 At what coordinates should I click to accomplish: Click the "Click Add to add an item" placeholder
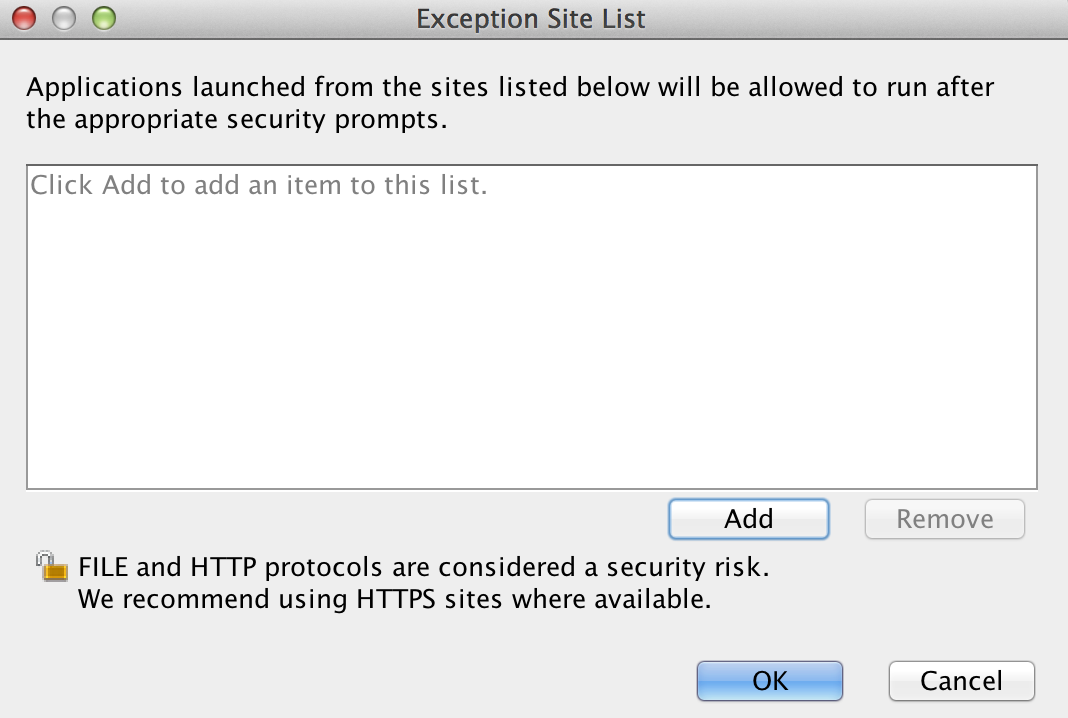point(259,185)
